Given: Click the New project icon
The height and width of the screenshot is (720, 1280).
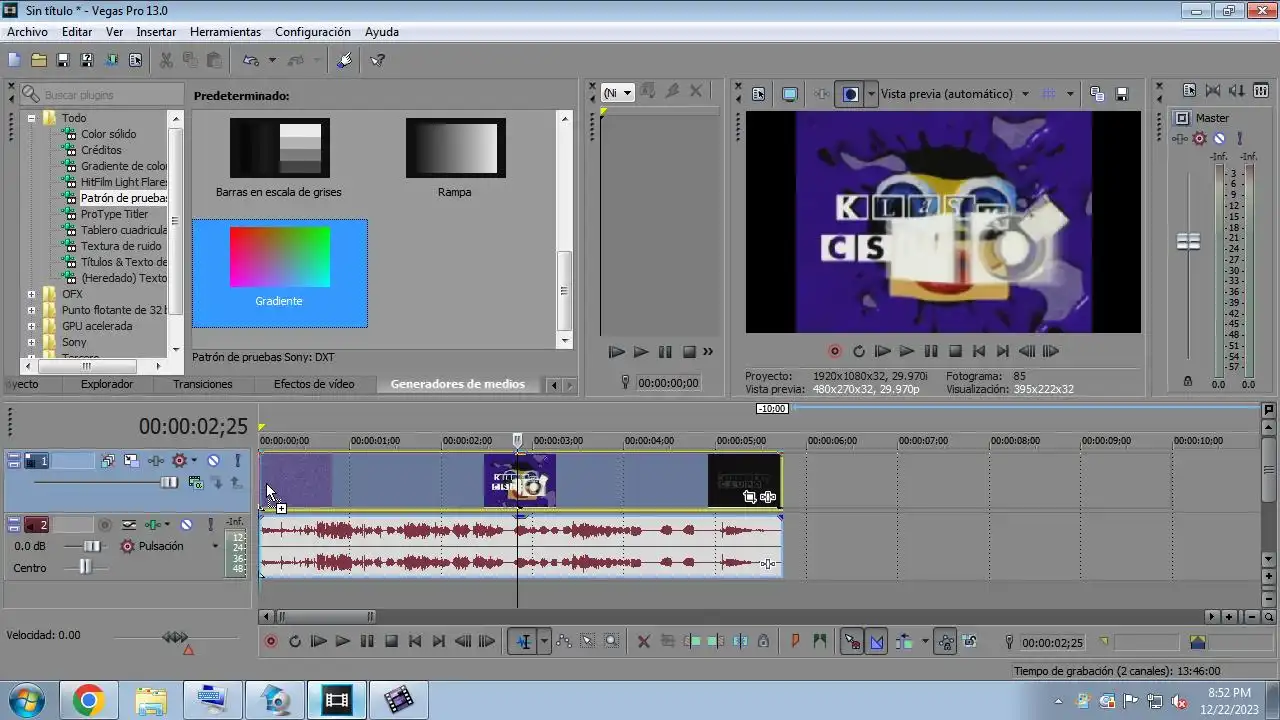Looking at the screenshot, I should click(14, 60).
